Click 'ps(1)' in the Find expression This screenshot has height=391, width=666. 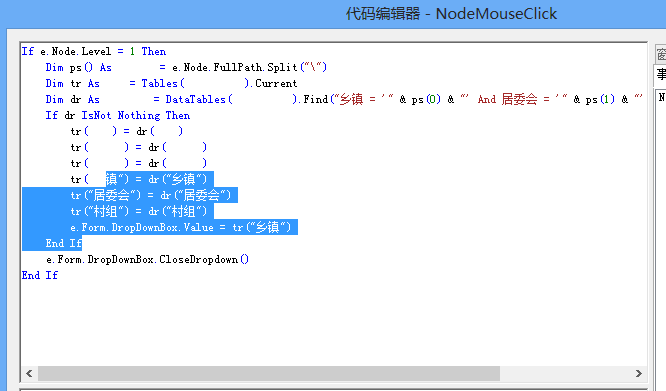(x=600, y=99)
